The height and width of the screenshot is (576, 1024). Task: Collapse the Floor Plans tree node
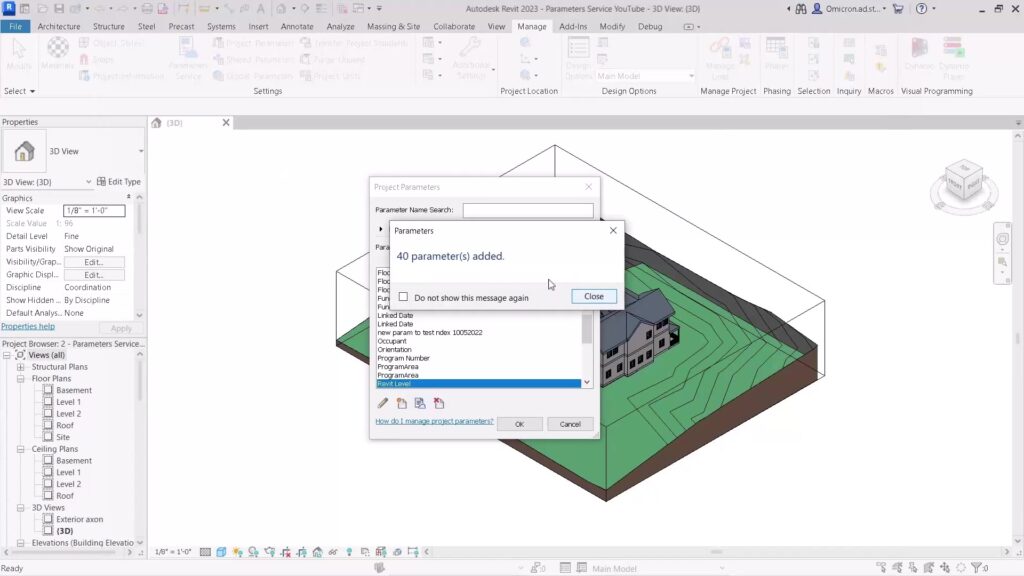[20, 379]
